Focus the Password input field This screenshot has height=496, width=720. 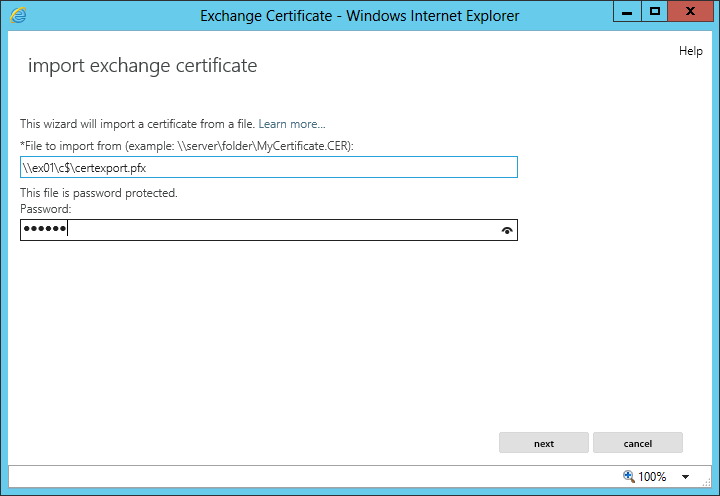click(269, 230)
